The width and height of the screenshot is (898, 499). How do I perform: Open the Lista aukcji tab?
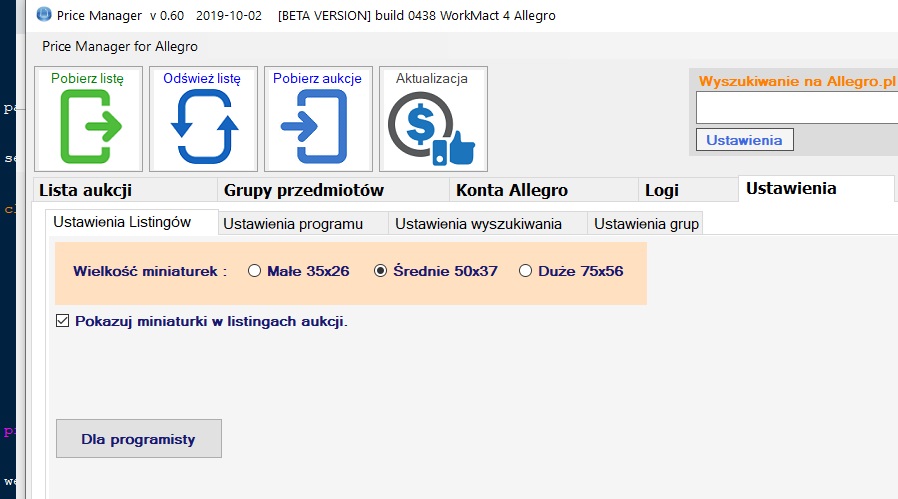point(125,190)
